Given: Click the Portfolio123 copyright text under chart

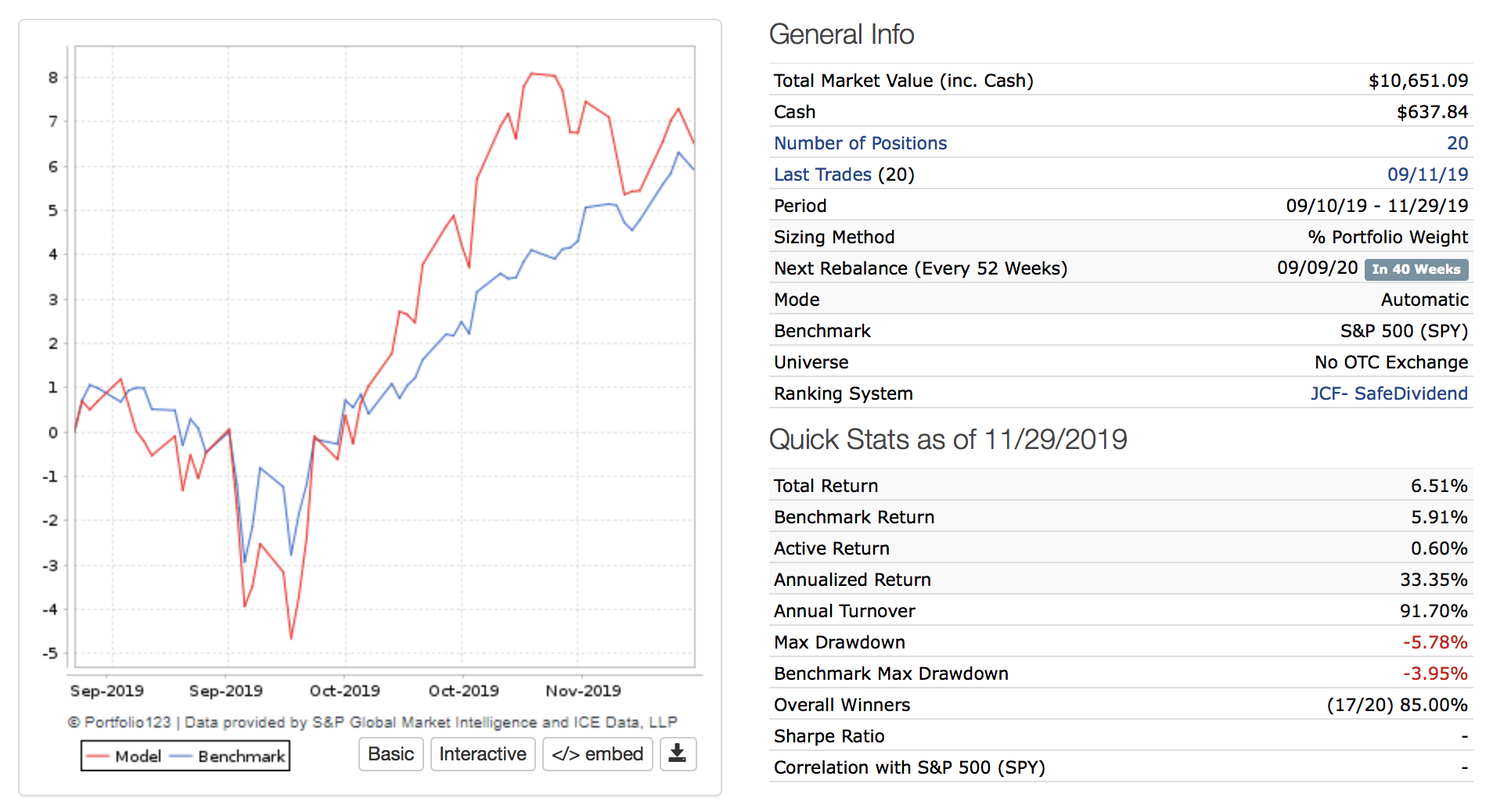Looking at the screenshot, I should [x=372, y=722].
